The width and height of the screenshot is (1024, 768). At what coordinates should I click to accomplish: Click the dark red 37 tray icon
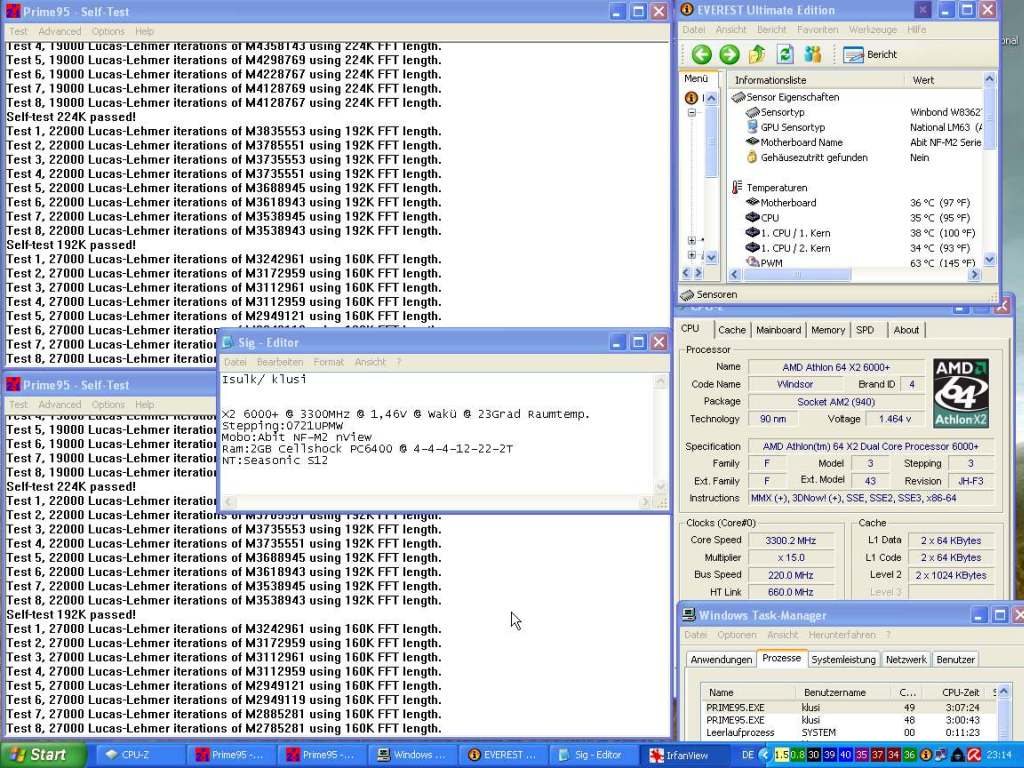coord(877,755)
